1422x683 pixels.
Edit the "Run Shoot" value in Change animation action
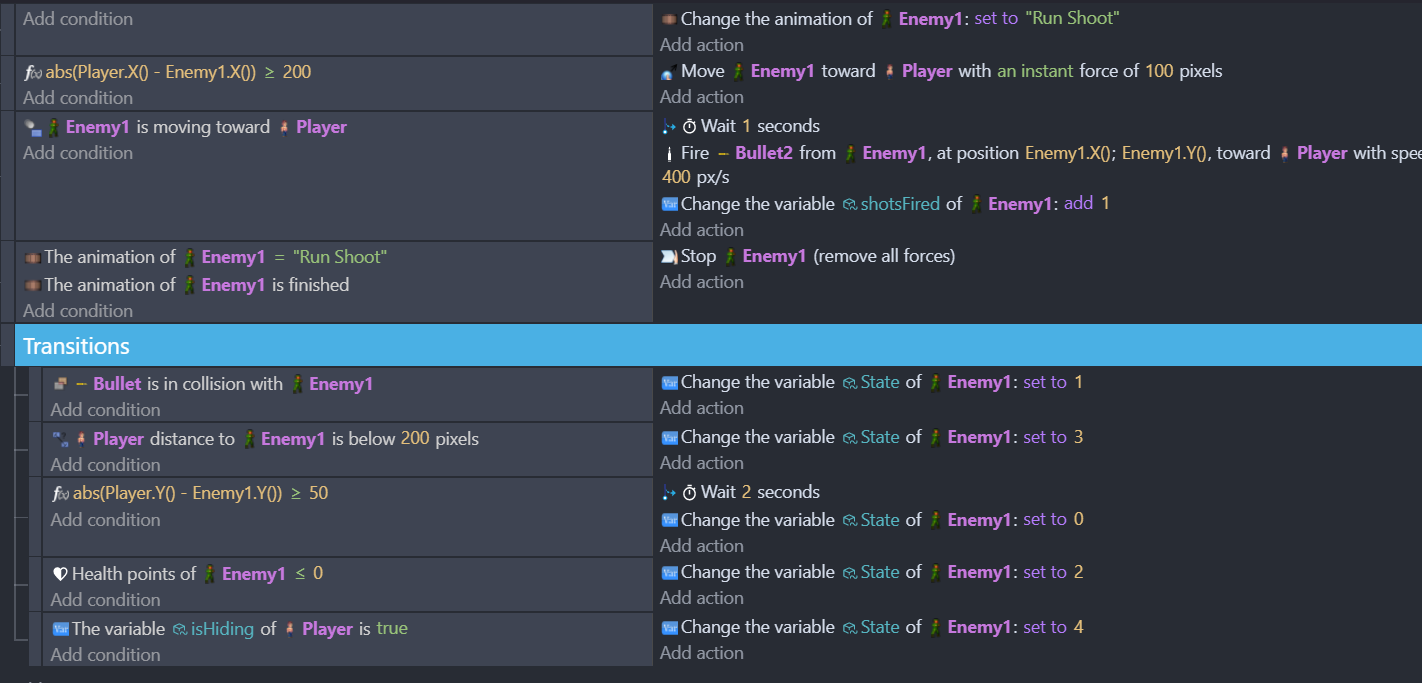click(x=1072, y=18)
